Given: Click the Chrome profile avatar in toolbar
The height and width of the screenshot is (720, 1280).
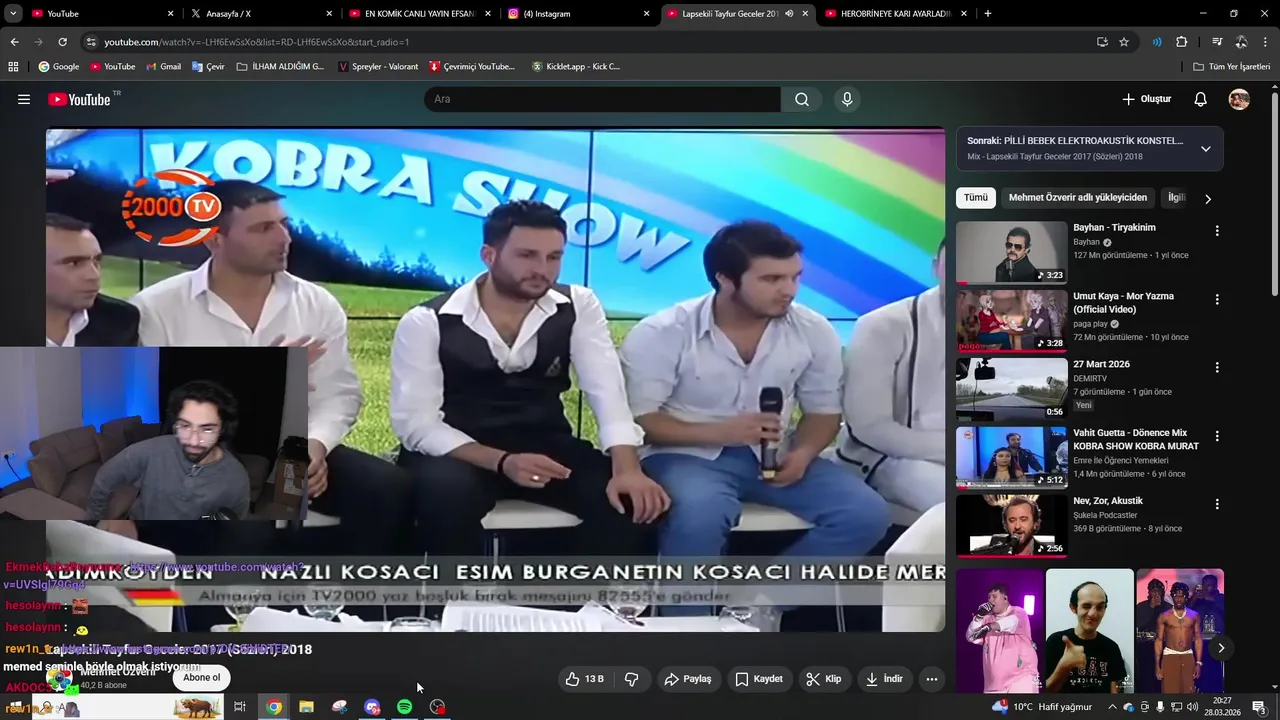Looking at the screenshot, I should 1241,42.
